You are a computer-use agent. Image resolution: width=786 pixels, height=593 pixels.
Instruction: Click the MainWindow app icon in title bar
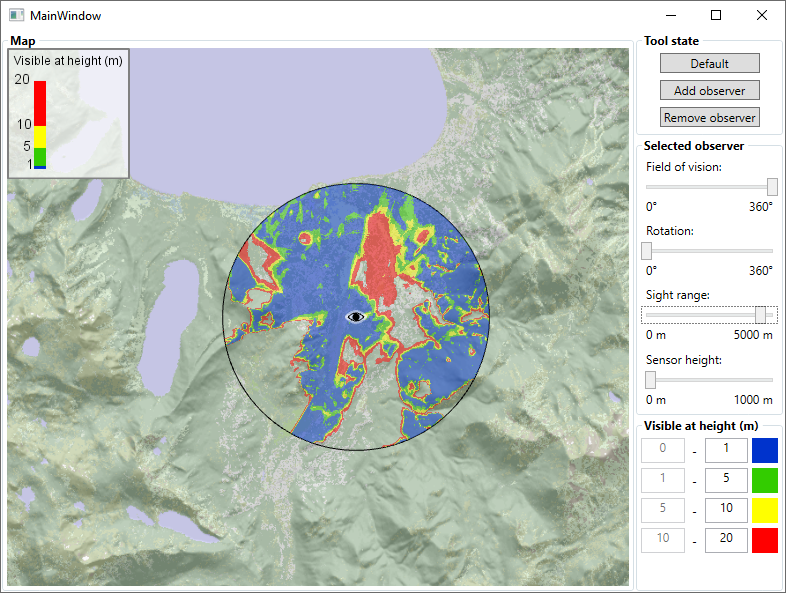point(16,16)
